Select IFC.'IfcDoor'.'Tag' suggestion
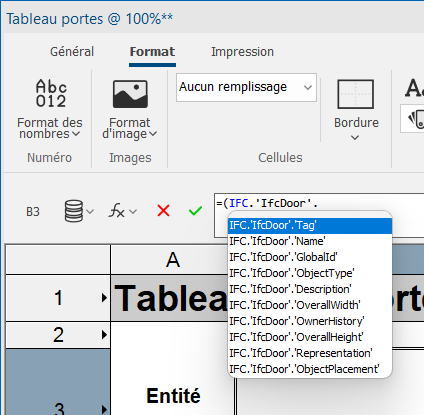The height and width of the screenshot is (415, 424). pos(310,226)
